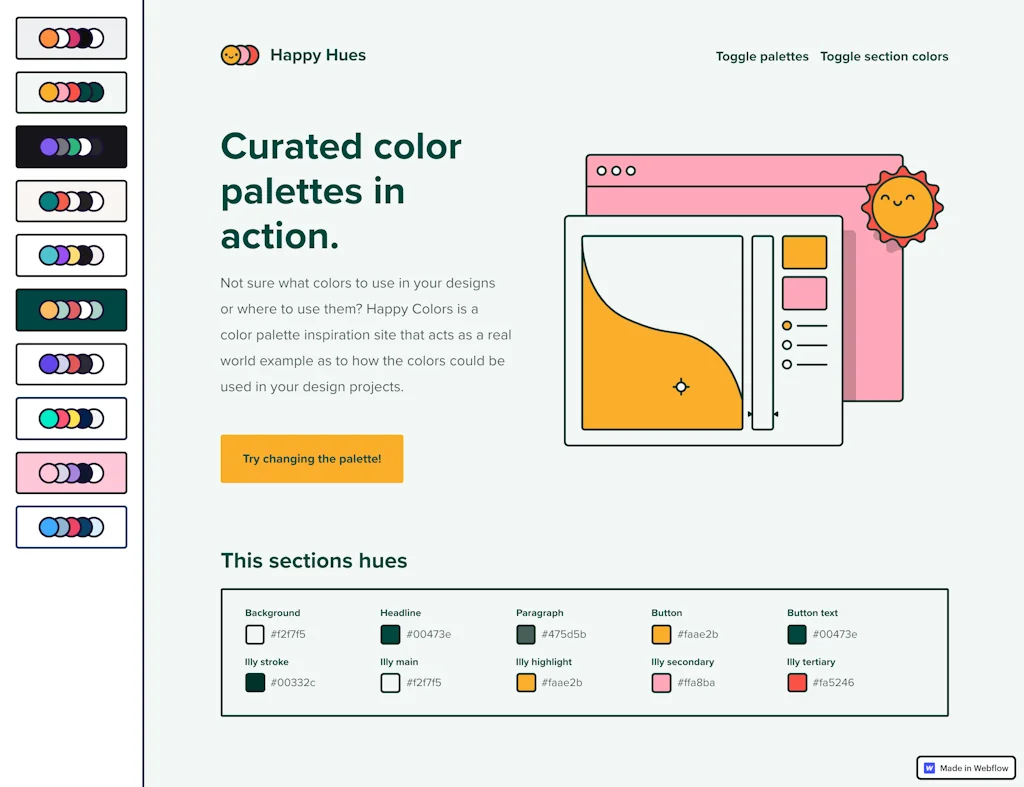This screenshot has height=787, width=1024.
Task: Select the dark navy palette in the sidebar
Action: [70, 146]
